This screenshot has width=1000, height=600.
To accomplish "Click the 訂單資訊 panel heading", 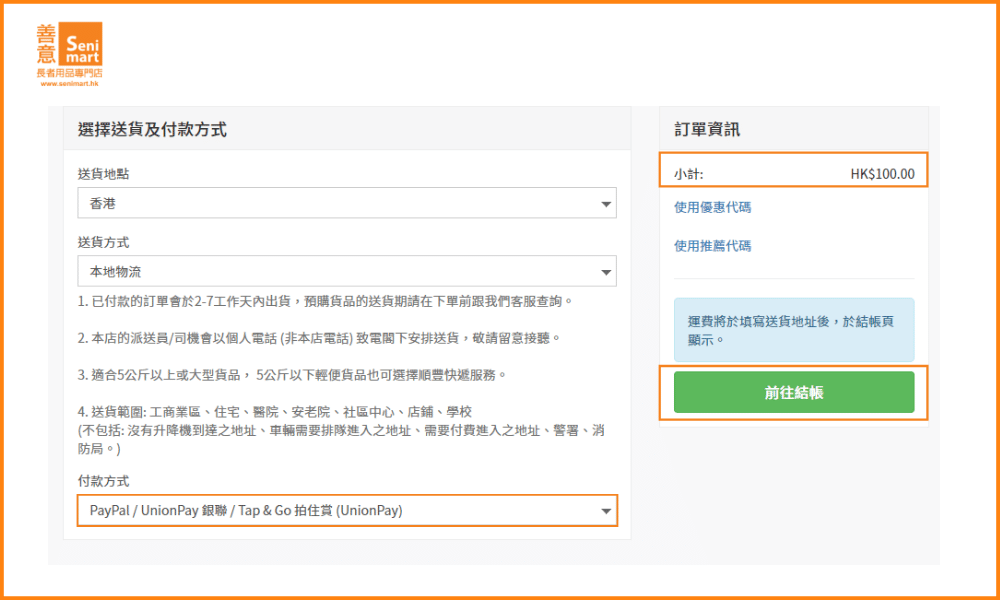I will point(707,129).
